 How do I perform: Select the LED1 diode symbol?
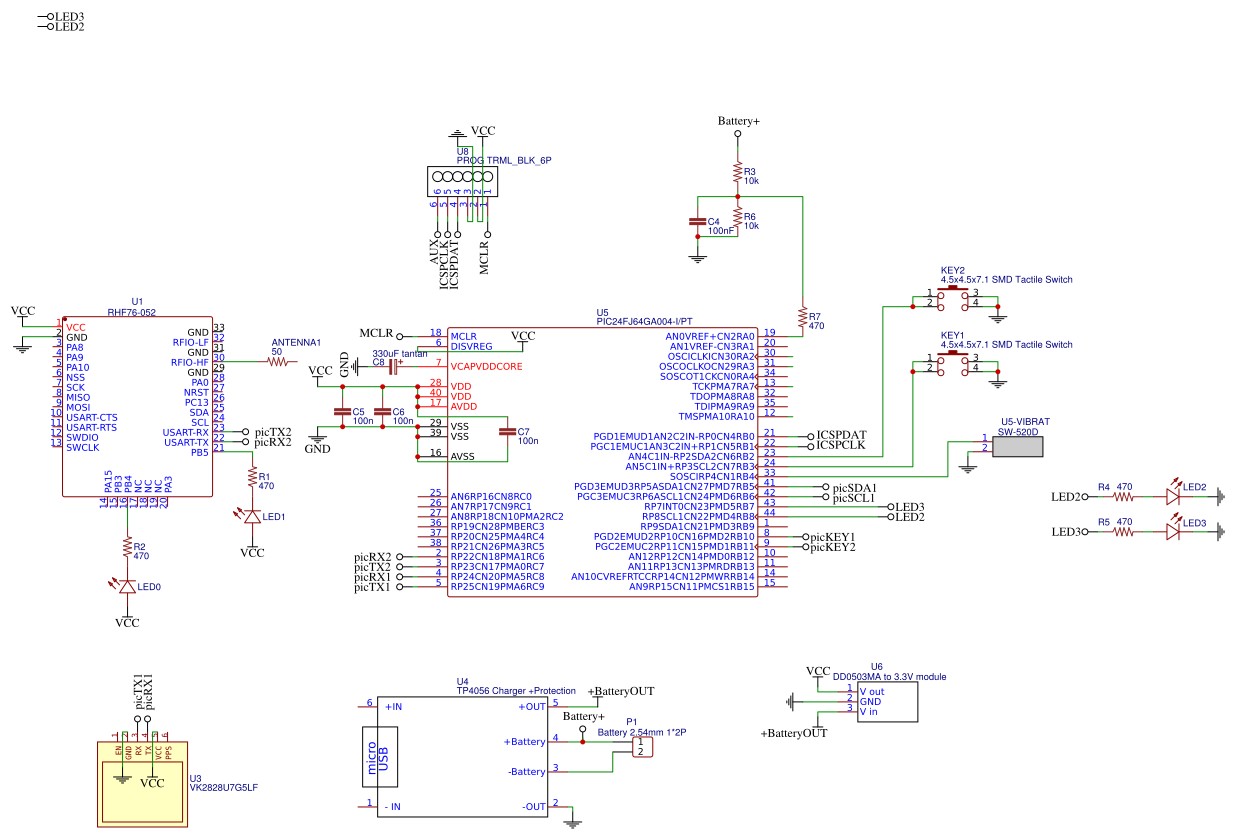252,516
